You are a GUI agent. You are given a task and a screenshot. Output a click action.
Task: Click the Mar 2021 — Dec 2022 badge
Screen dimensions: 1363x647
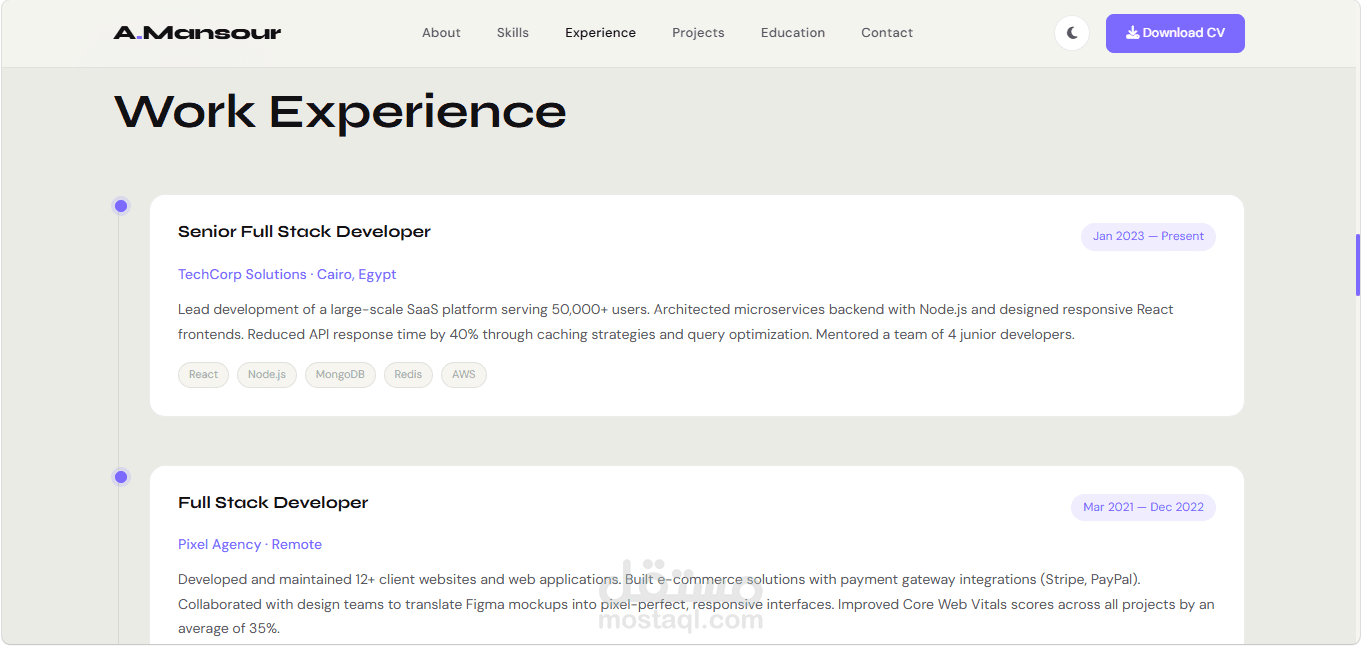coord(1143,507)
